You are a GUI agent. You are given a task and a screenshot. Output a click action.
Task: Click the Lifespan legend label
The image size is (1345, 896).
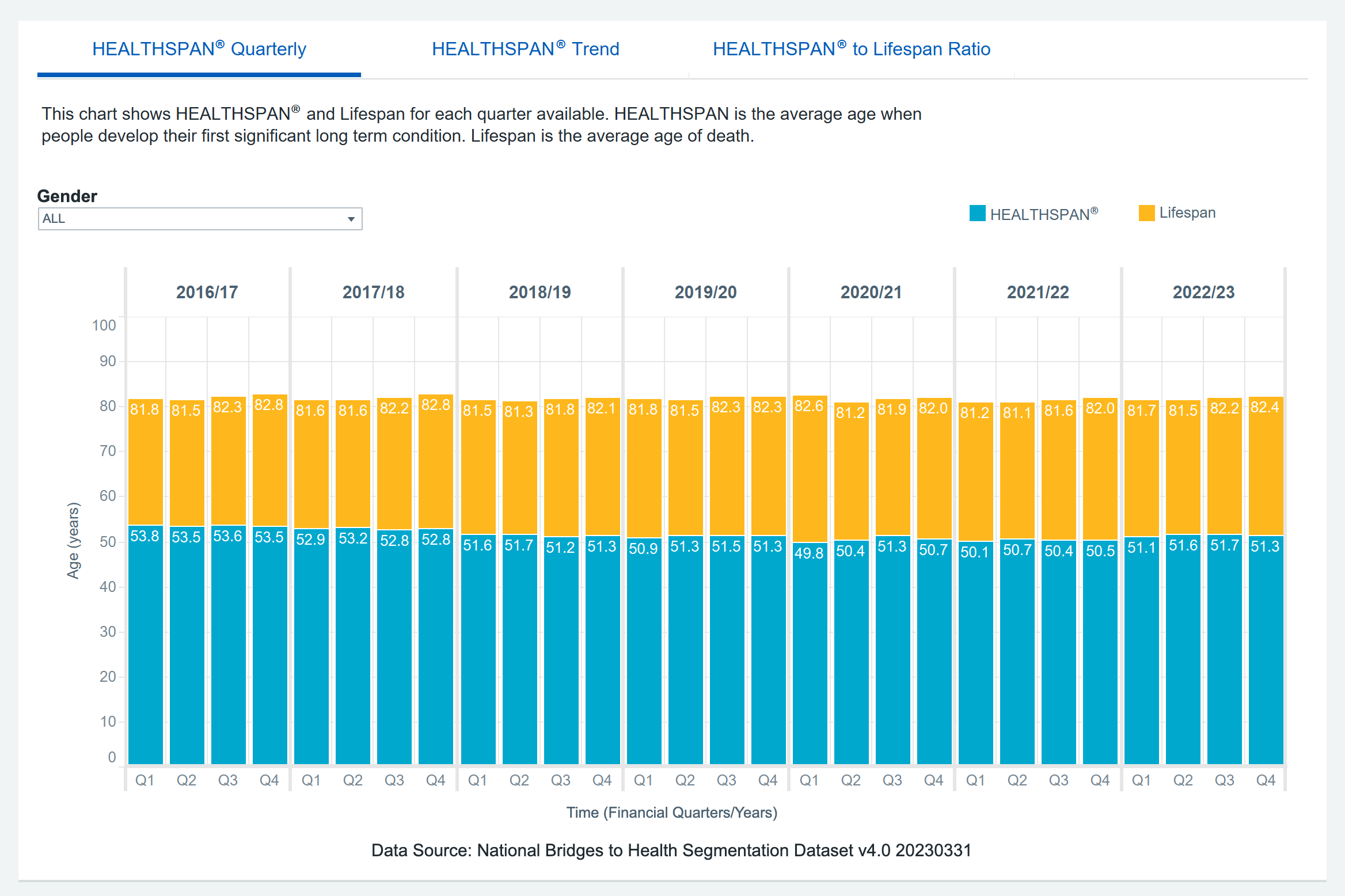pos(1187,213)
